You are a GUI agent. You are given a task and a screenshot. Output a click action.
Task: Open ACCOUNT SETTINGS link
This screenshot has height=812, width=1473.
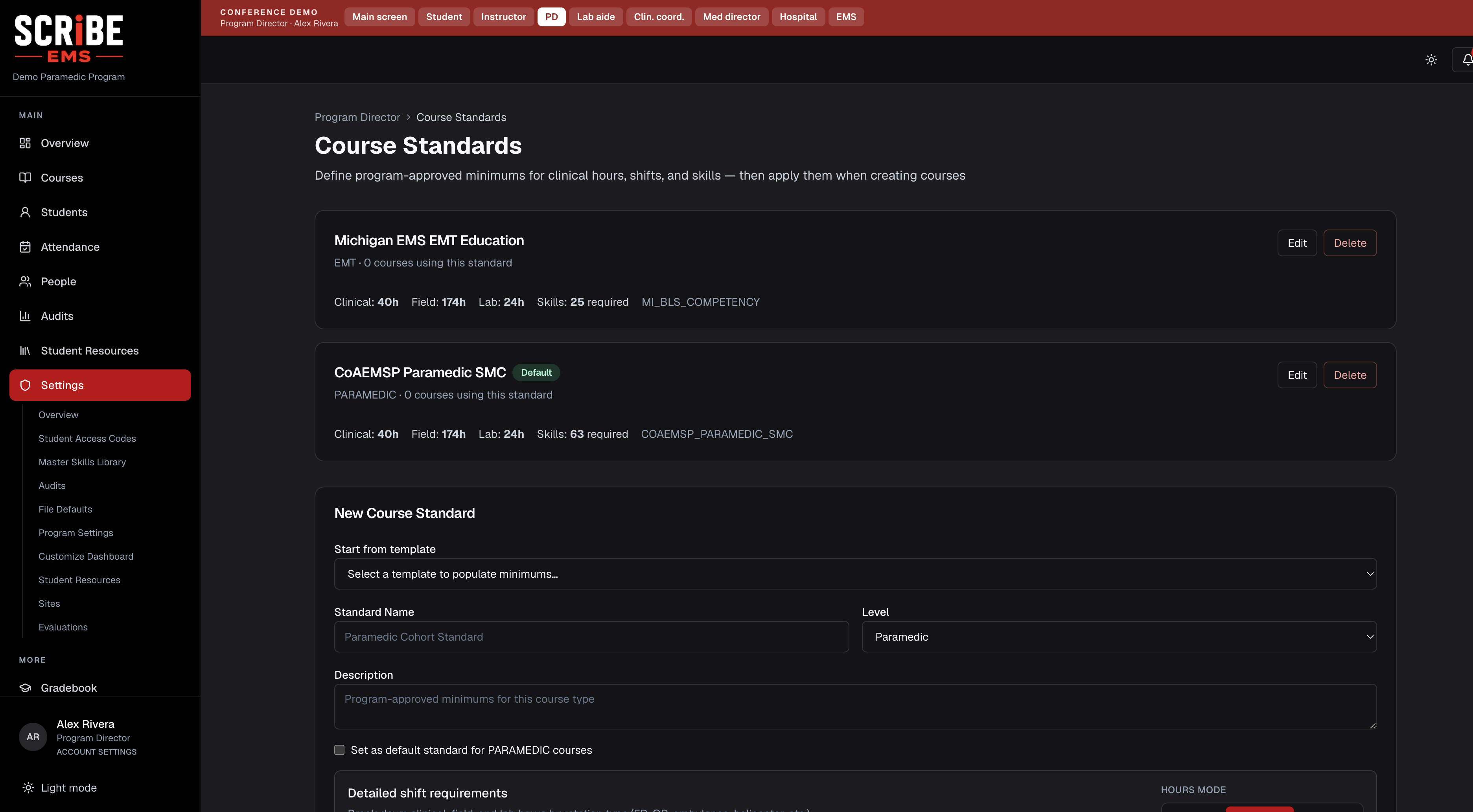(x=97, y=752)
